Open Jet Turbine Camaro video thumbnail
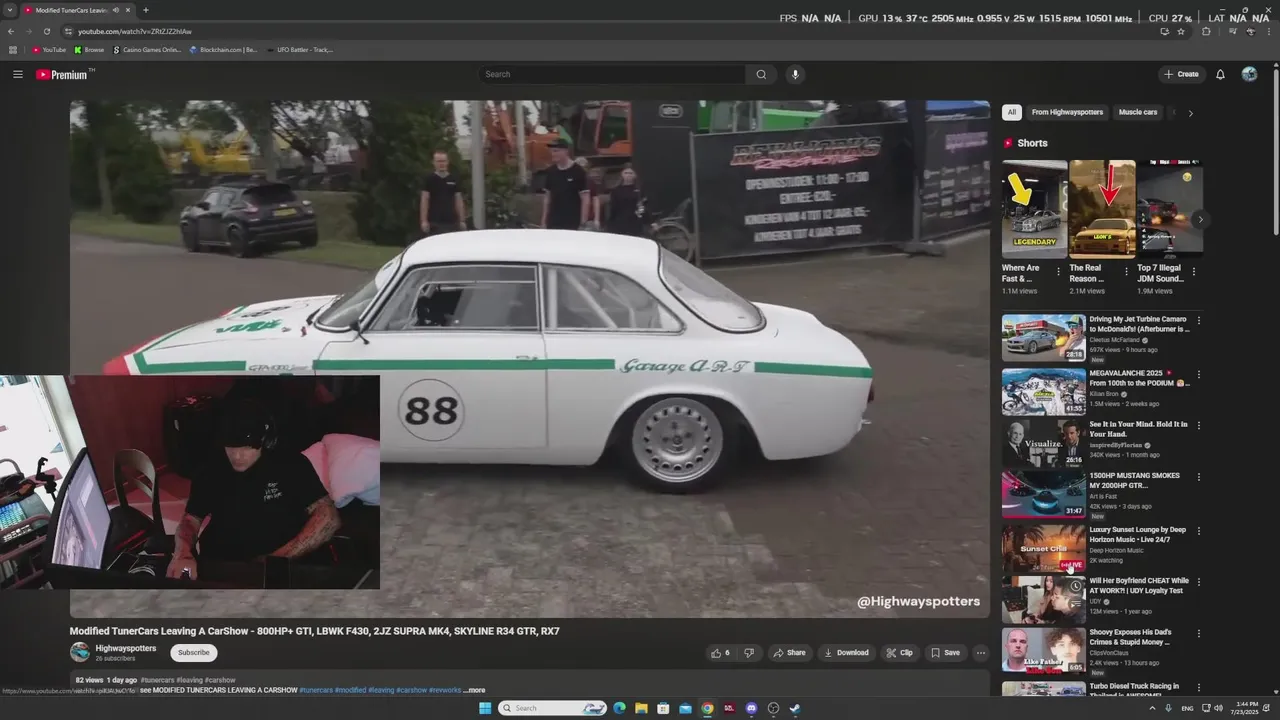The width and height of the screenshot is (1280, 720). click(x=1043, y=338)
